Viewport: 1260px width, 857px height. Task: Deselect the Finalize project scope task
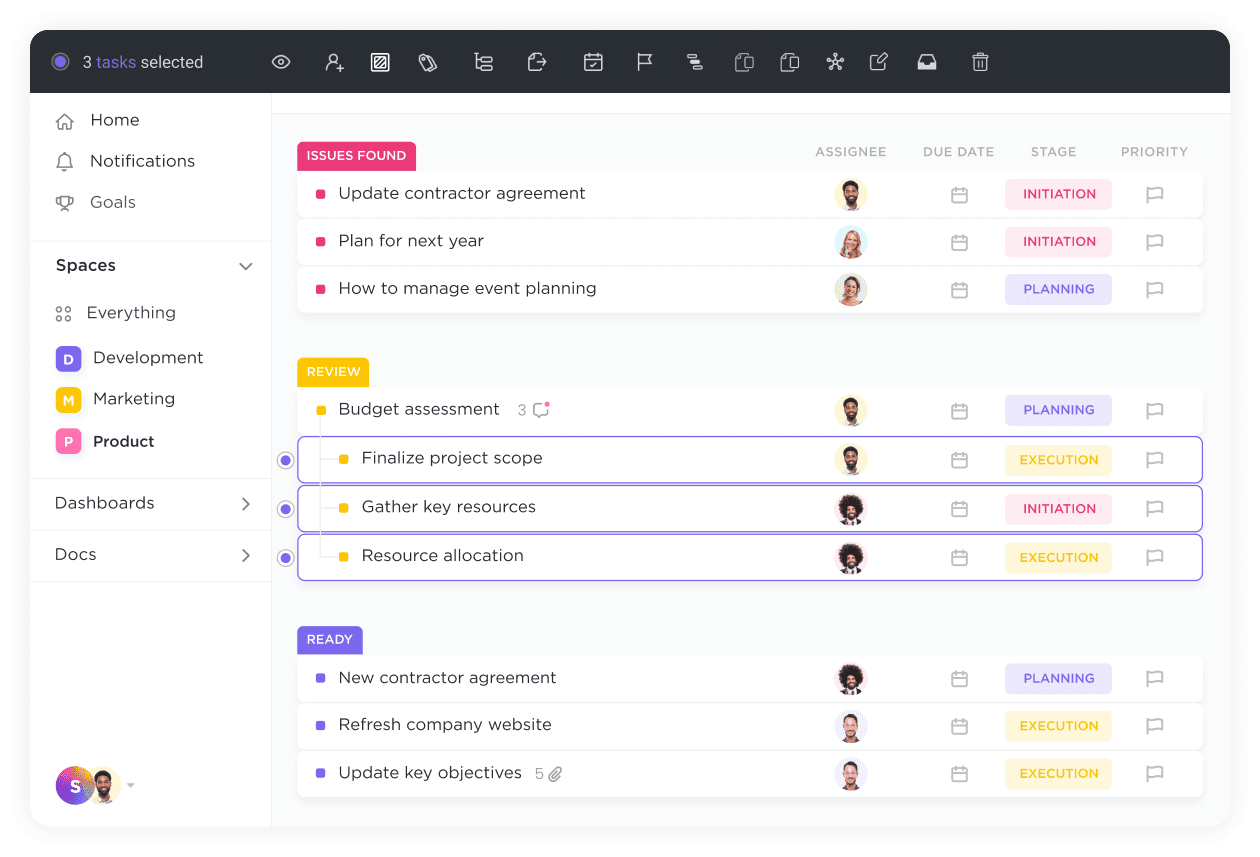(x=285, y=460)
